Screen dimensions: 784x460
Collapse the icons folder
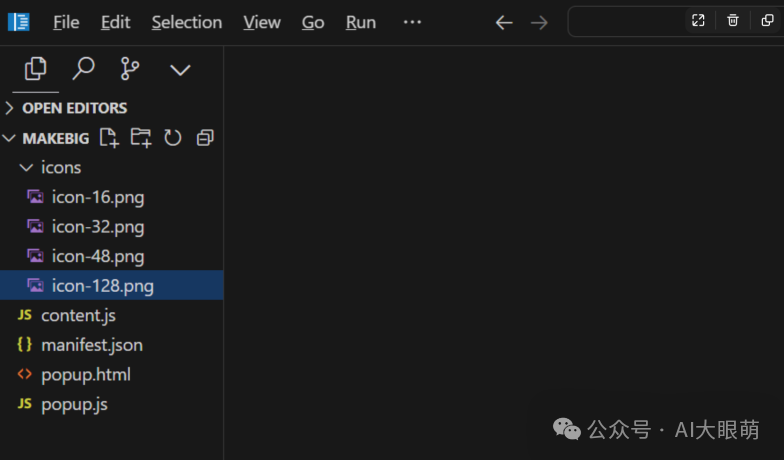point(26,168)
